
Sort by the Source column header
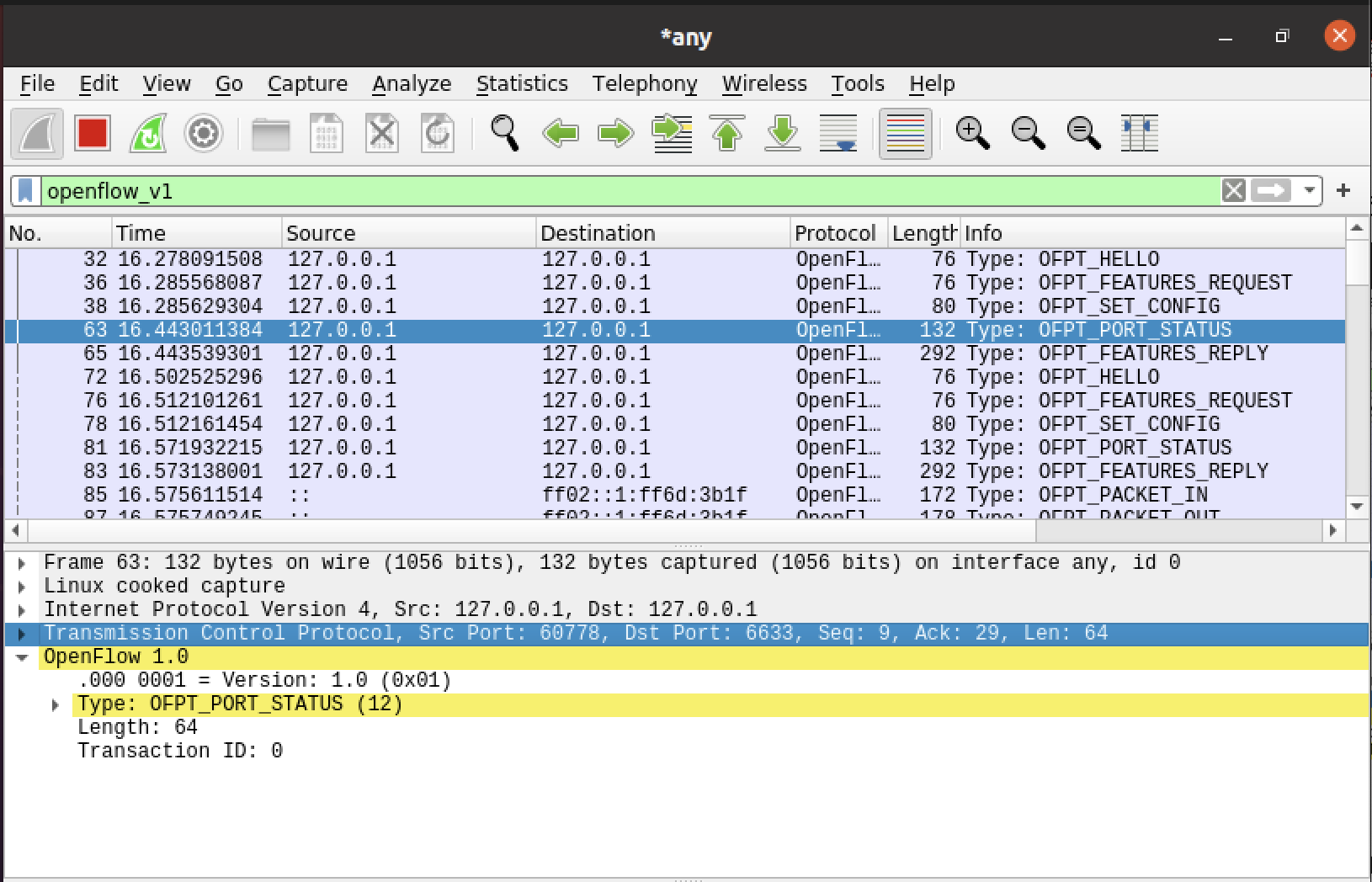tap(409, 233)
